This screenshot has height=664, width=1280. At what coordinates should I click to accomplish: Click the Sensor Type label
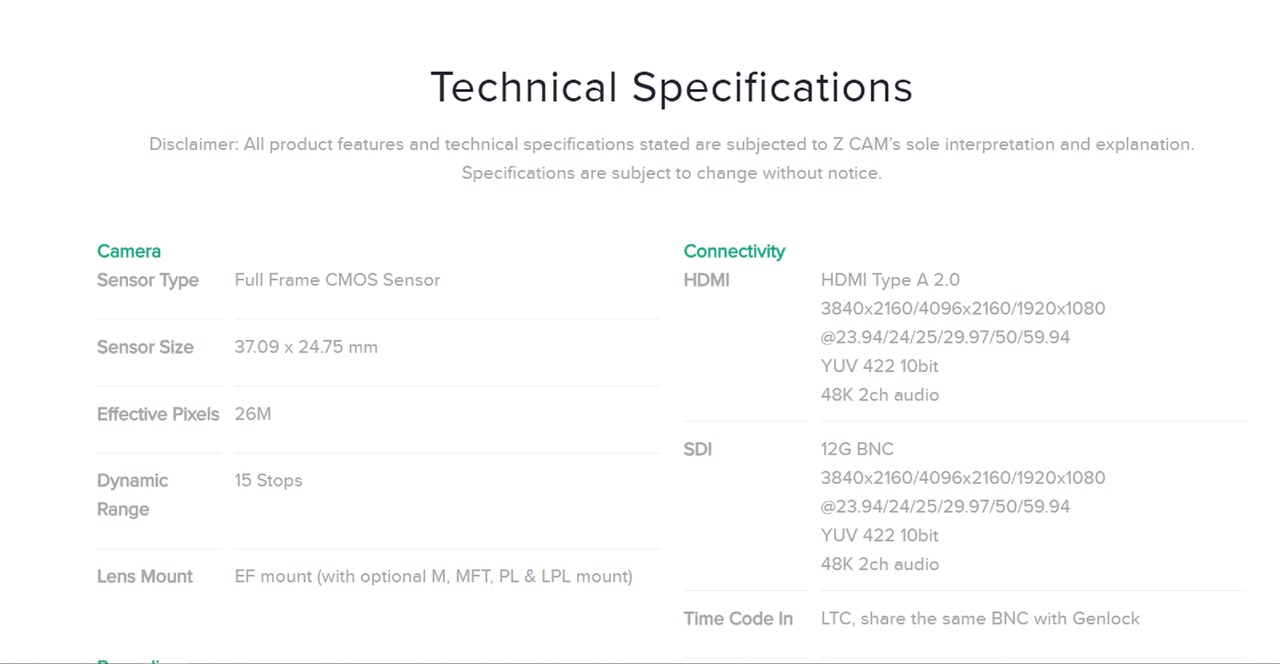(x=148, y=280)
